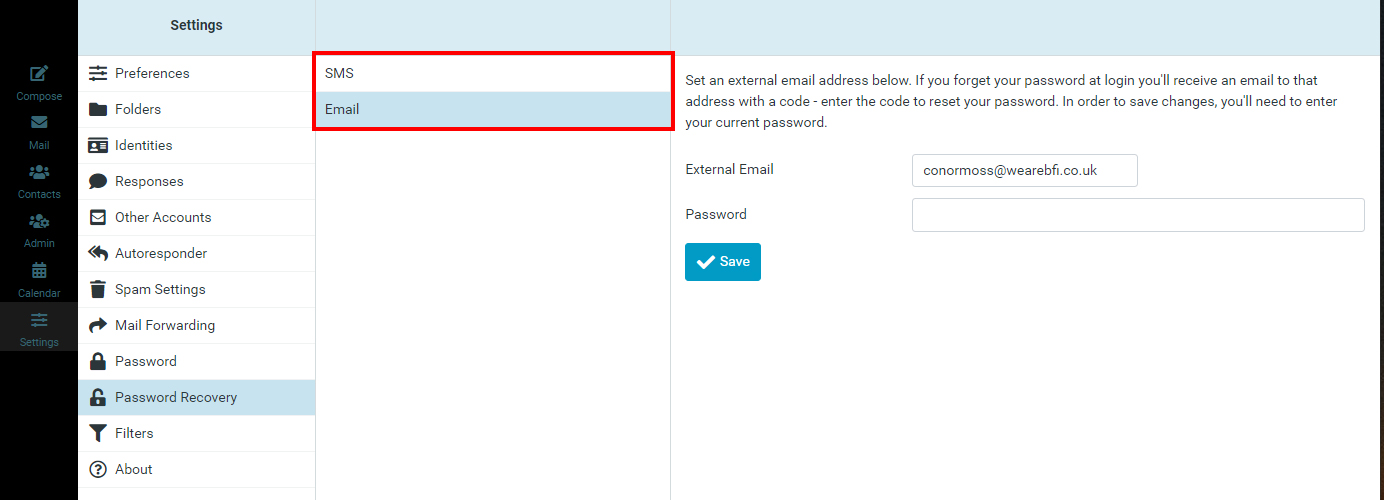Click the Settings sliders icon
This screenshot has height=500, width=1384.
(39, 320)
